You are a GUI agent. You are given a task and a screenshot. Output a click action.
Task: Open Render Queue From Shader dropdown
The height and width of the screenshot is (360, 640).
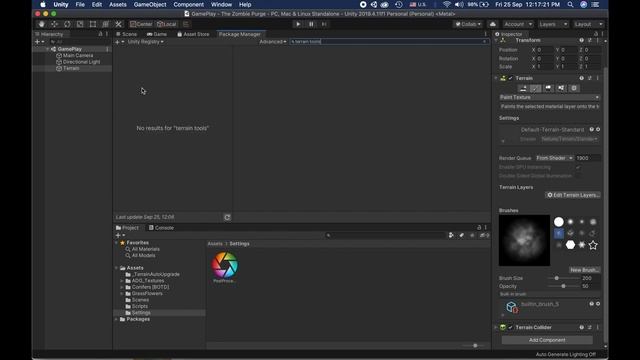point(554,158)
